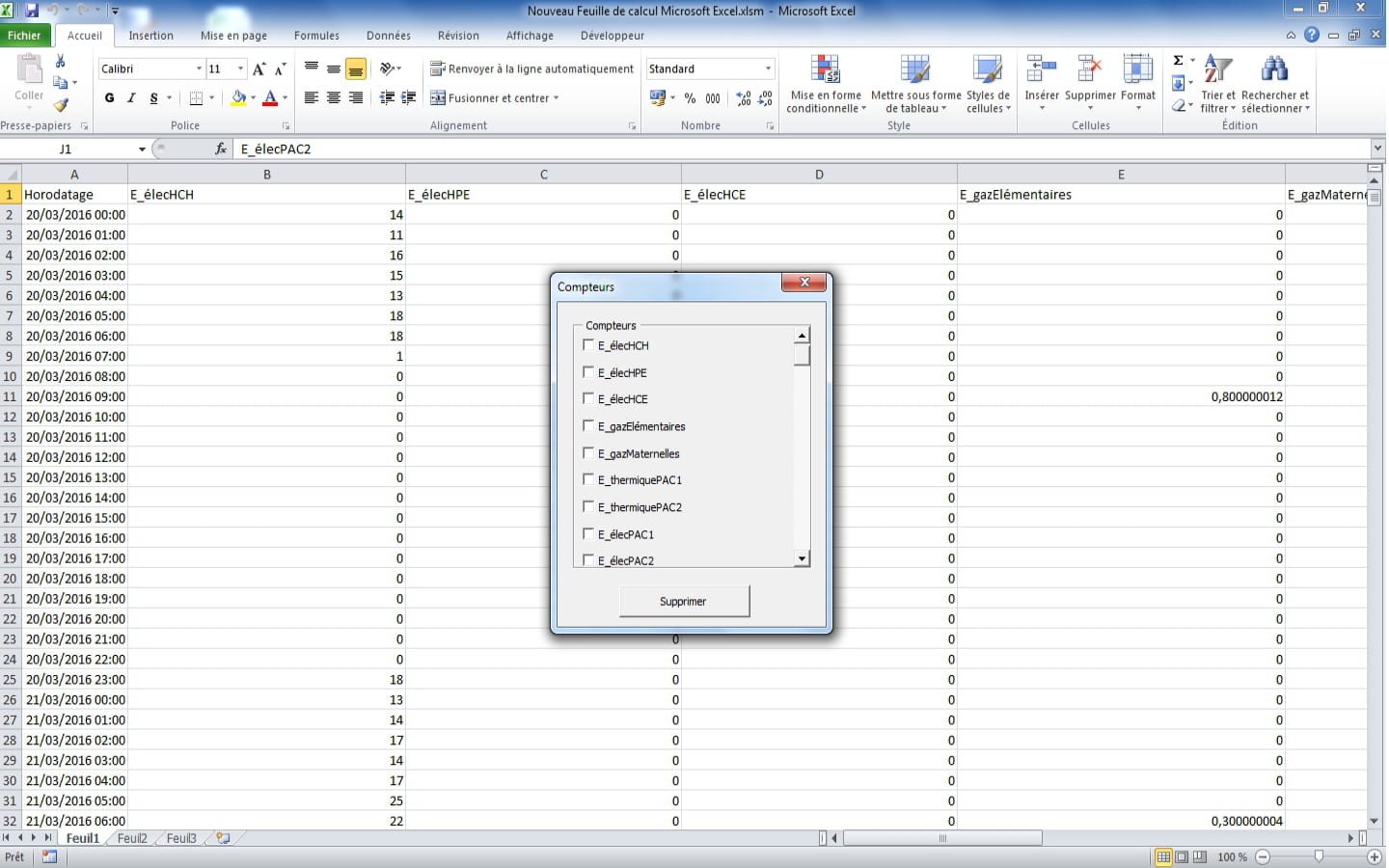
Task: Switch to the Développeur tab
Action: 613,35
